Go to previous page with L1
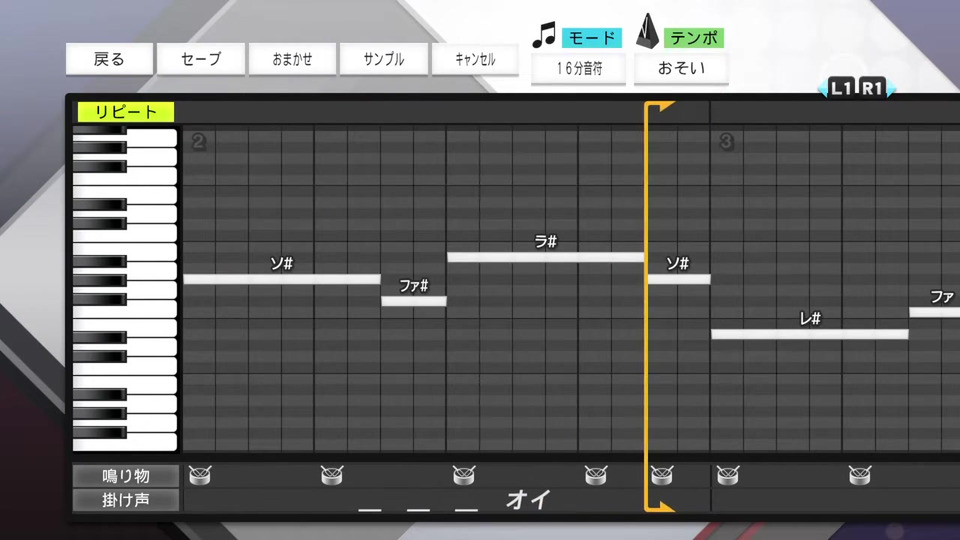The image size is (960, 540). coord(841,88)
